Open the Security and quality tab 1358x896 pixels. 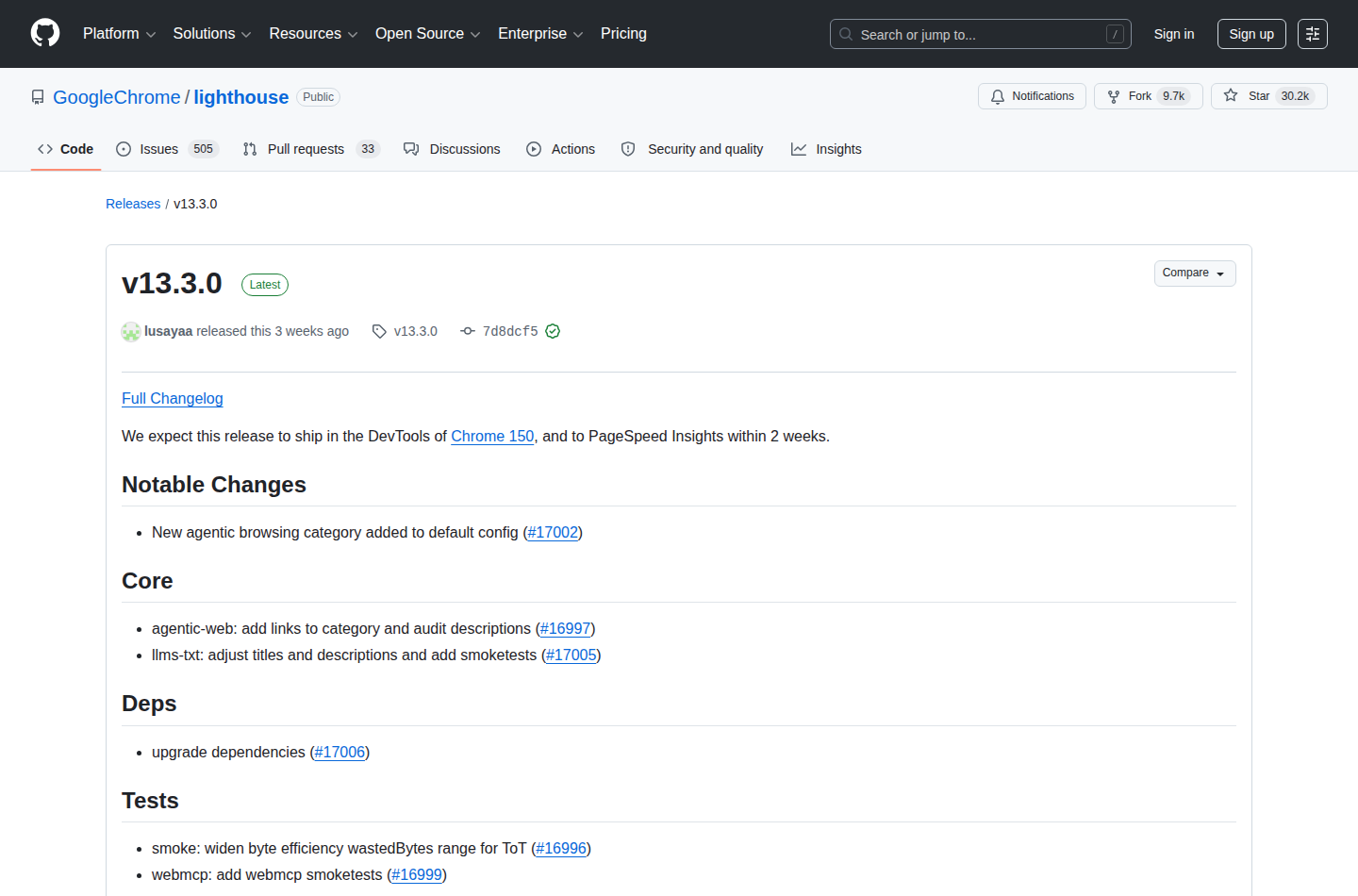(692, 149)
